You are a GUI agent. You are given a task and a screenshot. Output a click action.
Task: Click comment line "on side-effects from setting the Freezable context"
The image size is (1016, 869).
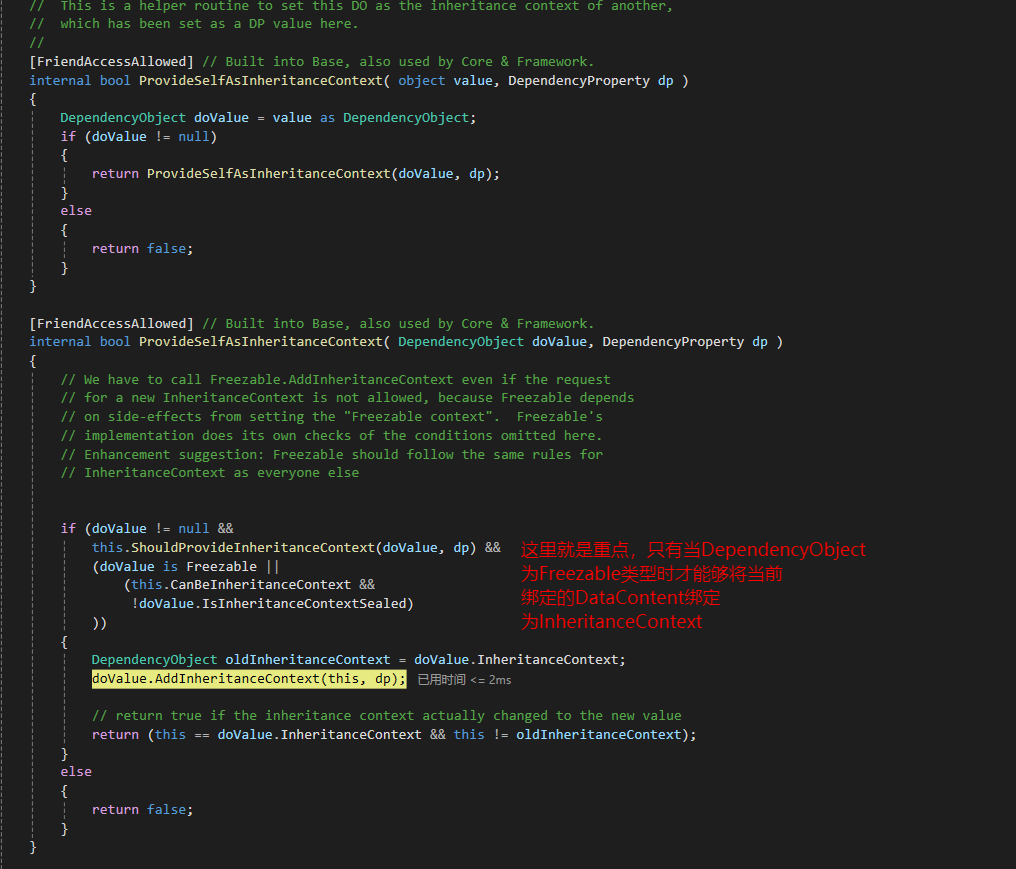point(332,417)
